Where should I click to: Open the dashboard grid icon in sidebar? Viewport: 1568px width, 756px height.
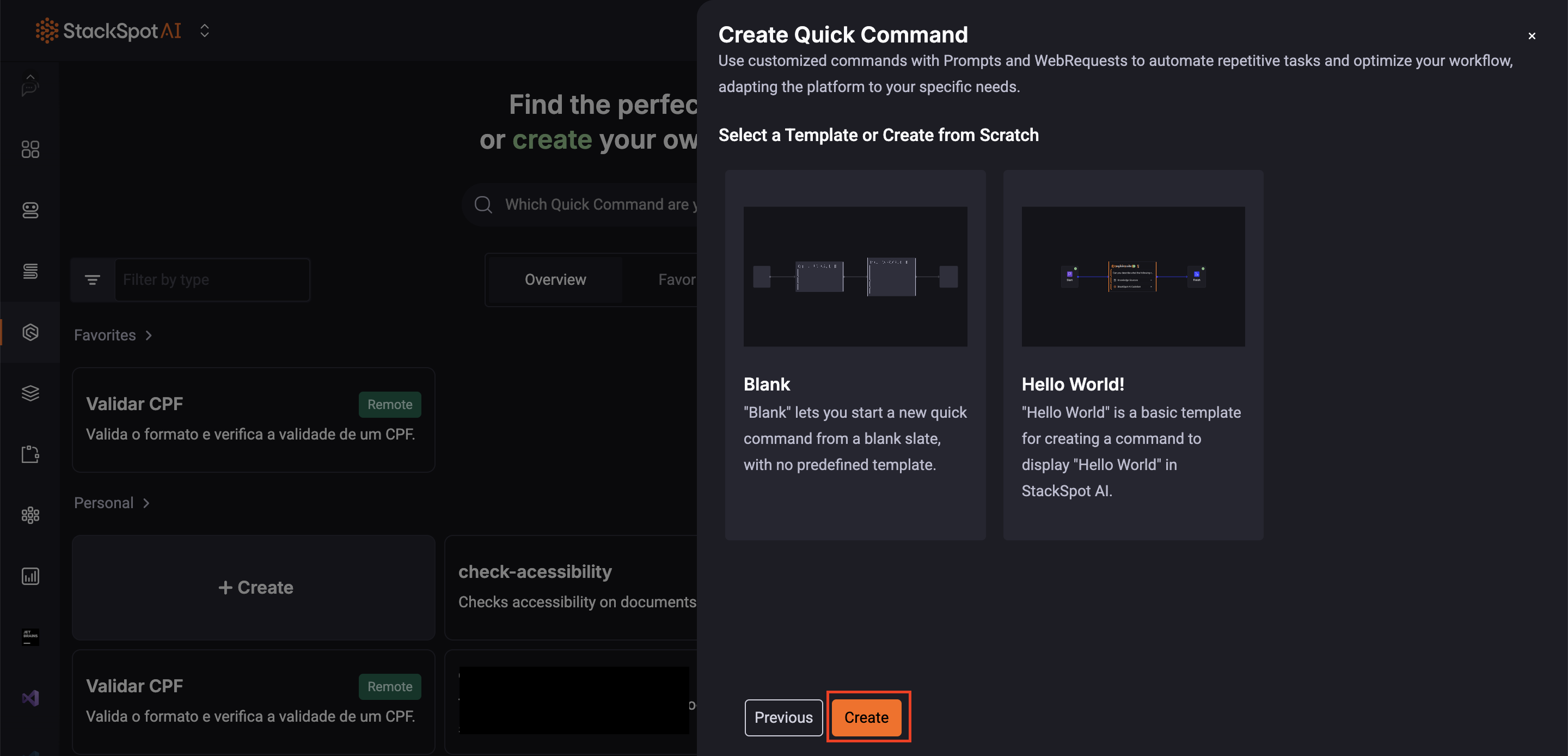[30, 149]
